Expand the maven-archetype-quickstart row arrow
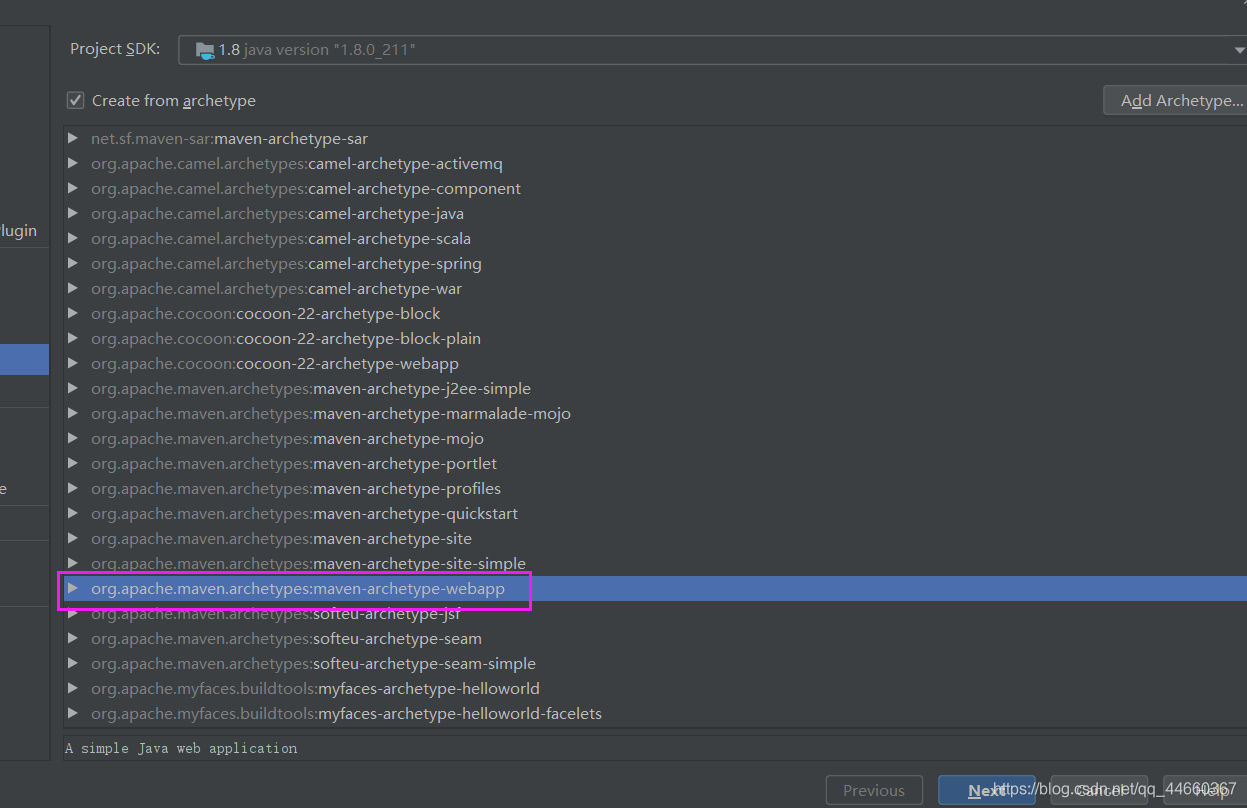Screen dimensions: 1247x808 72,513
